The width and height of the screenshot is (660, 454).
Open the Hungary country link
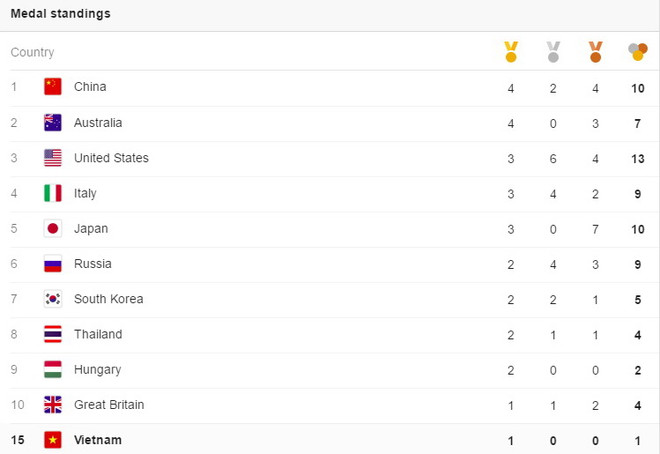[x=97, y=370]
